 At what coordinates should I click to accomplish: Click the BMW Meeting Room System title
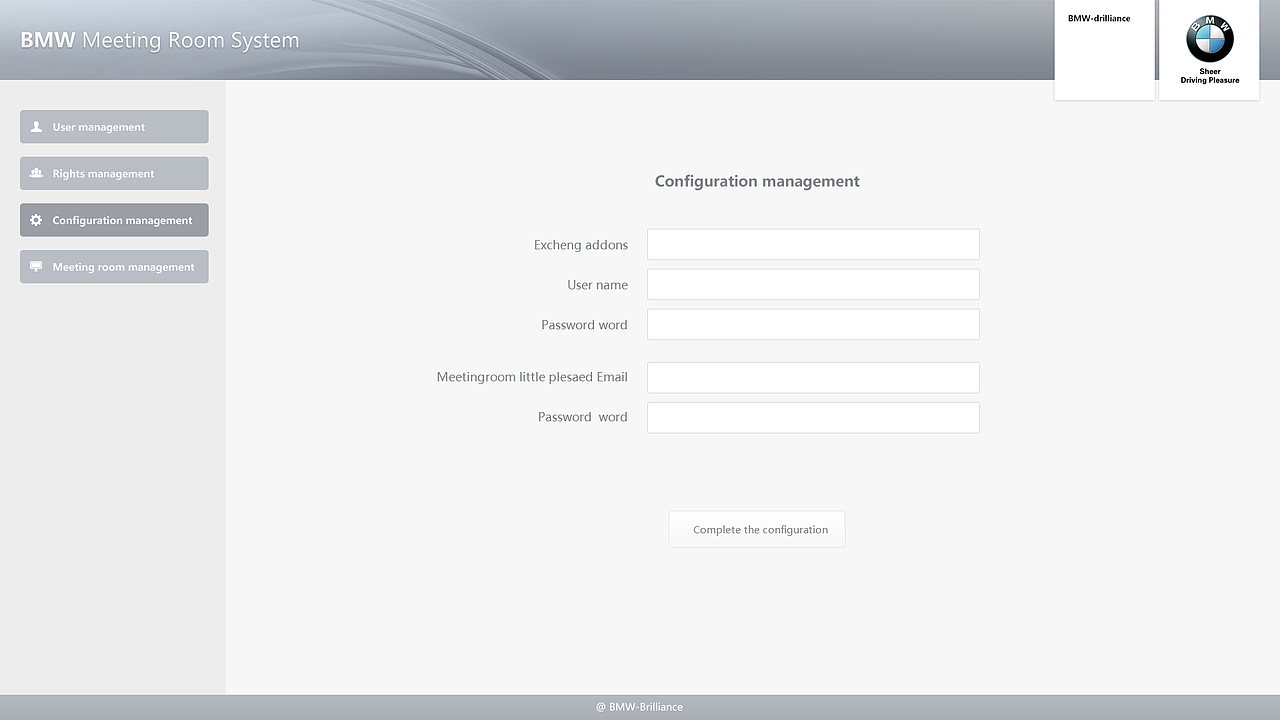click(x=160, y=40)
